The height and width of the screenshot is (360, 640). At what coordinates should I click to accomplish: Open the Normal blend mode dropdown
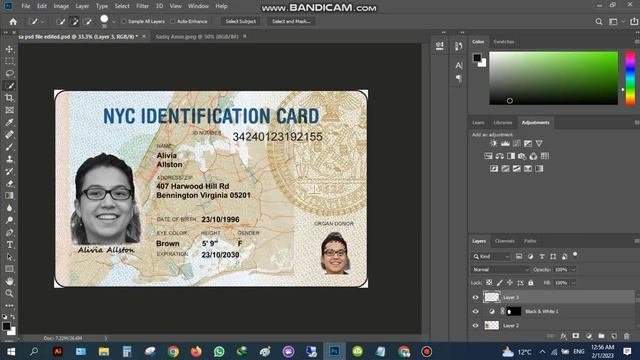click(501, 269)
